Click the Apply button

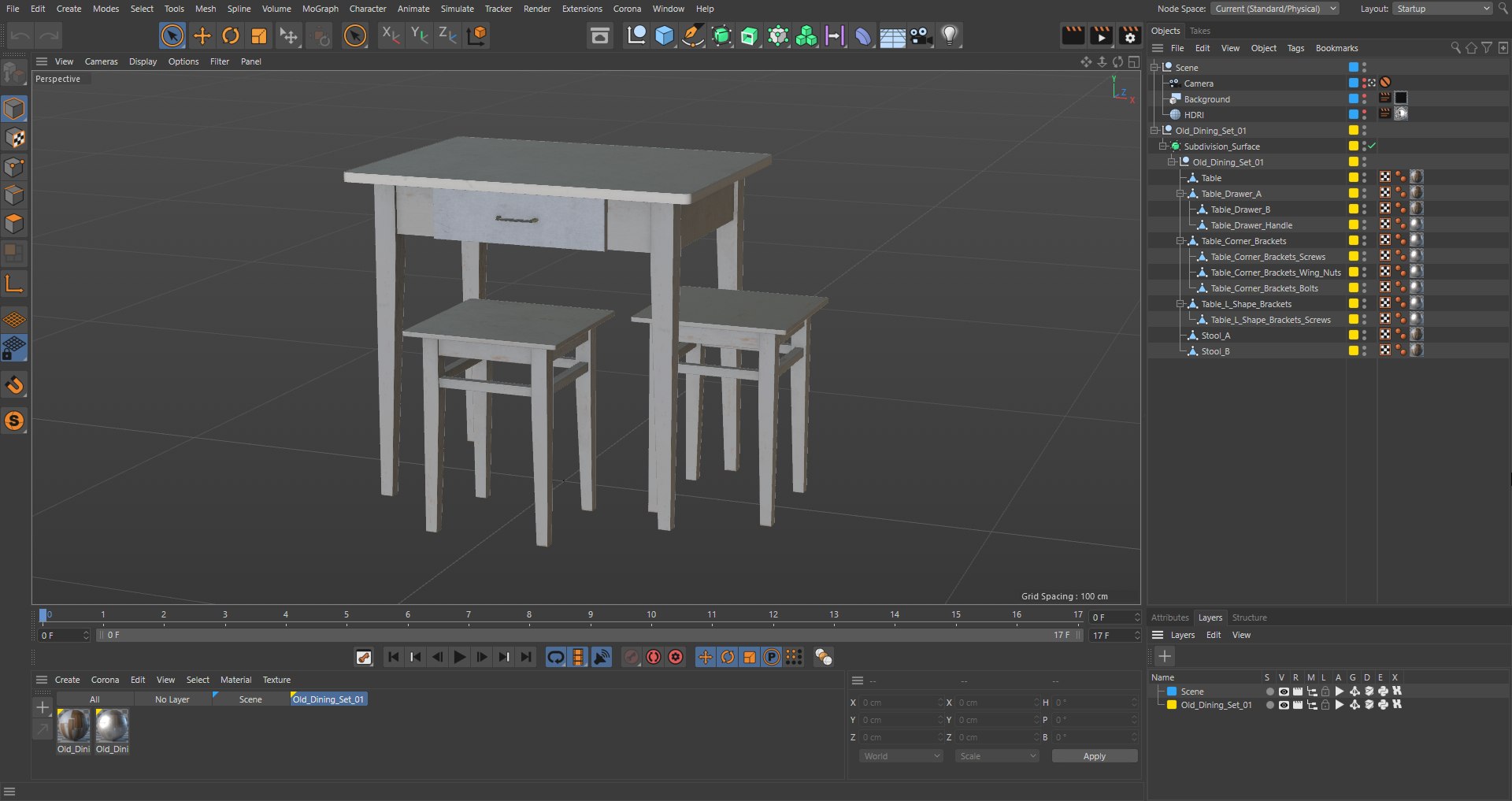[1095, 756]
